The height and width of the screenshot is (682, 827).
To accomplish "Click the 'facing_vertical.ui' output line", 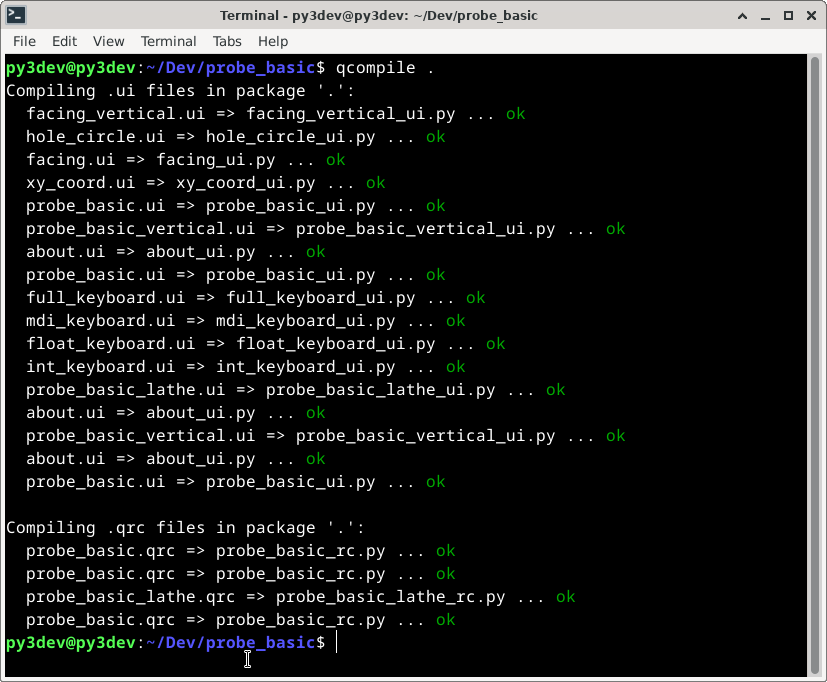I will pos(275,114).
